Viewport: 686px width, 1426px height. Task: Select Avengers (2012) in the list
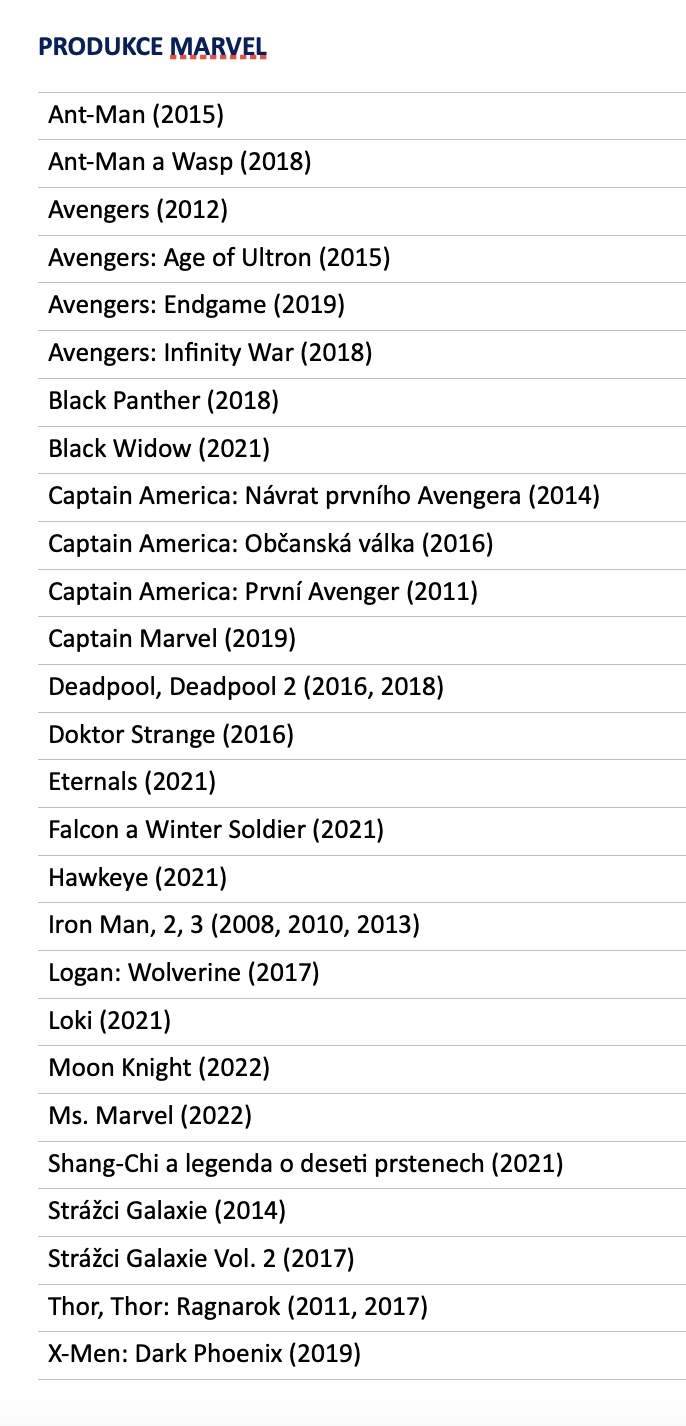click(138, 210)
